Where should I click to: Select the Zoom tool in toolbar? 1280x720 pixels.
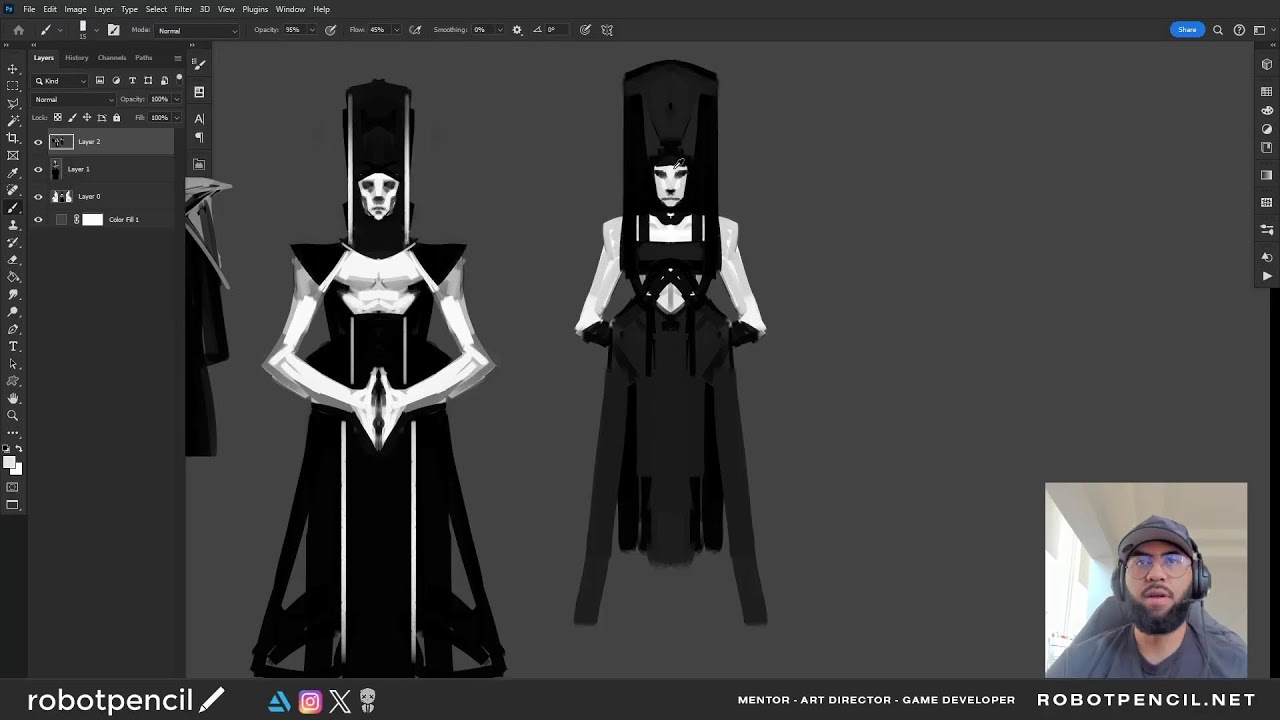pyautogui.click(x=13, y=415)
